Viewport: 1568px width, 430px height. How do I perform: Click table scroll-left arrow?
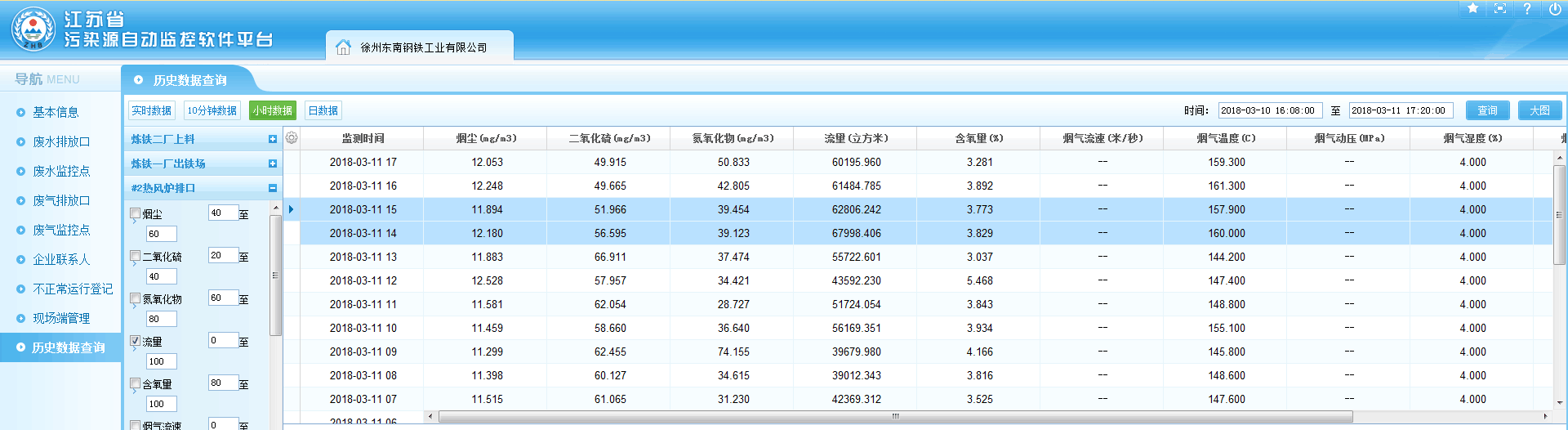click(430, 417)
